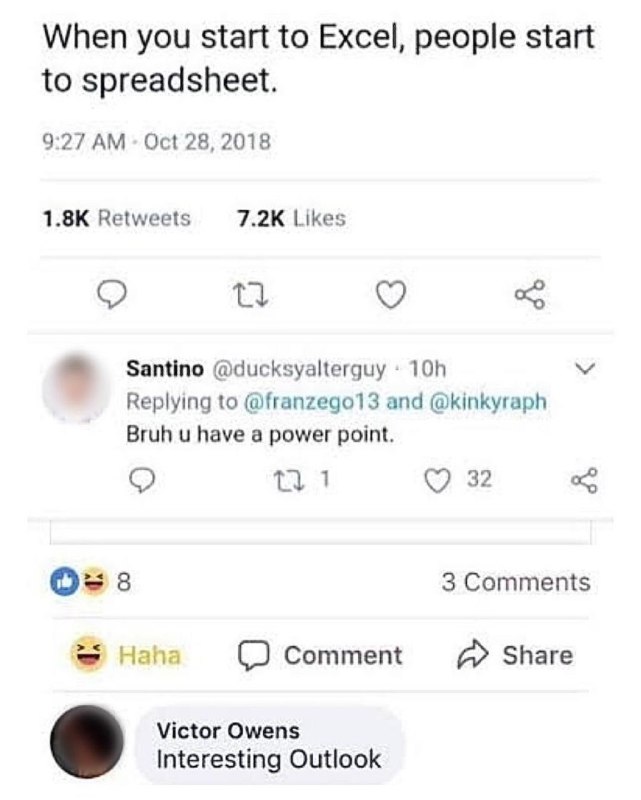Share the main tweet via share icon

coord(530,295)
